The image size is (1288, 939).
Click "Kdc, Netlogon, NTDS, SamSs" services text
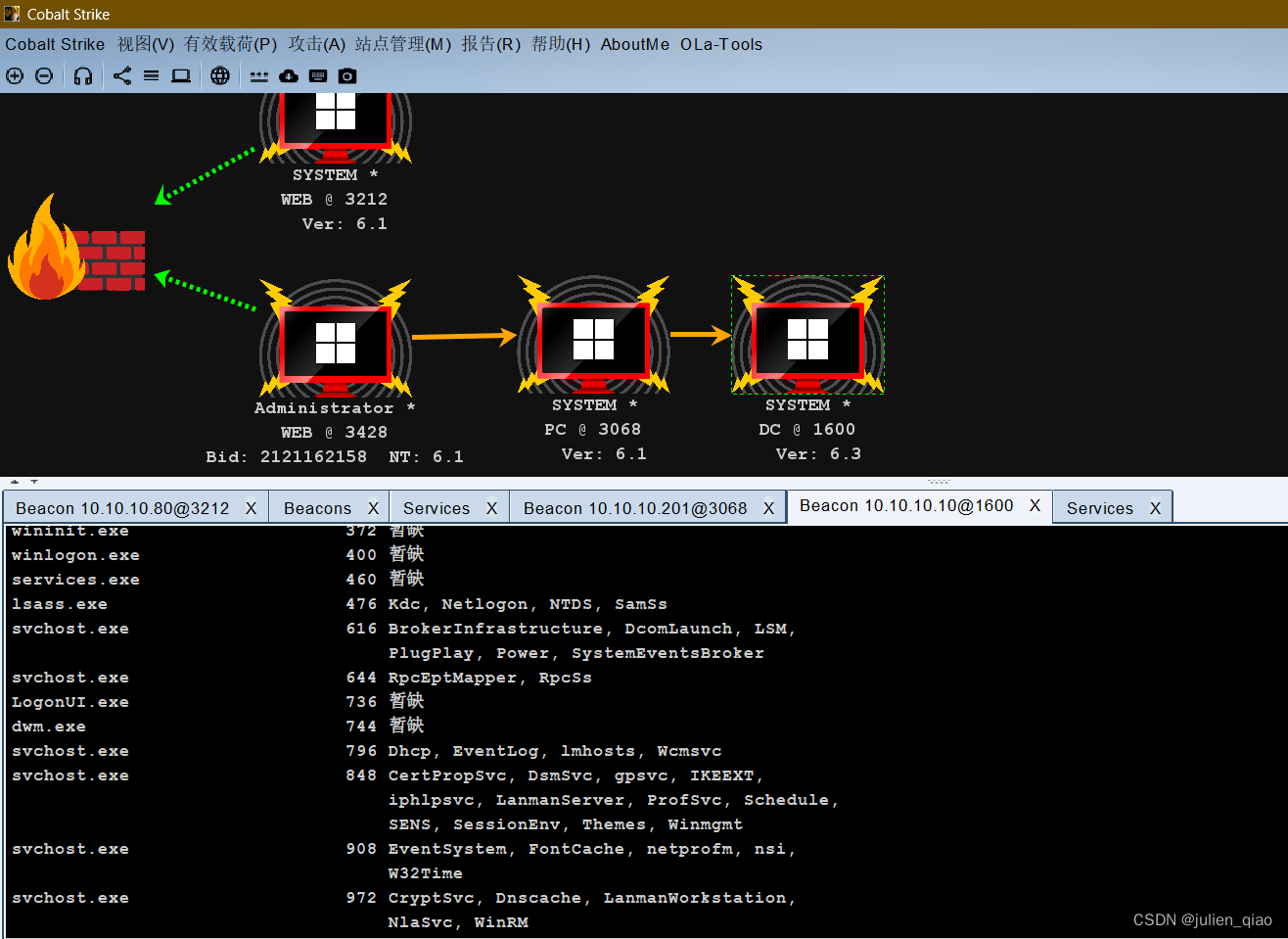point(528,604)
